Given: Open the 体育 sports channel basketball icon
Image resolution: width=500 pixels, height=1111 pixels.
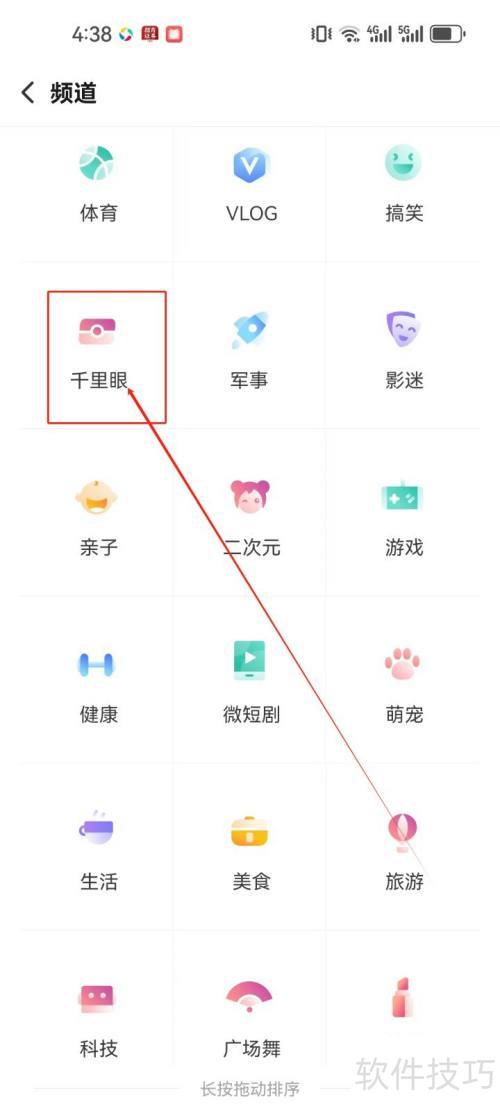Looking at the screenshot, I should pos(96,164).
